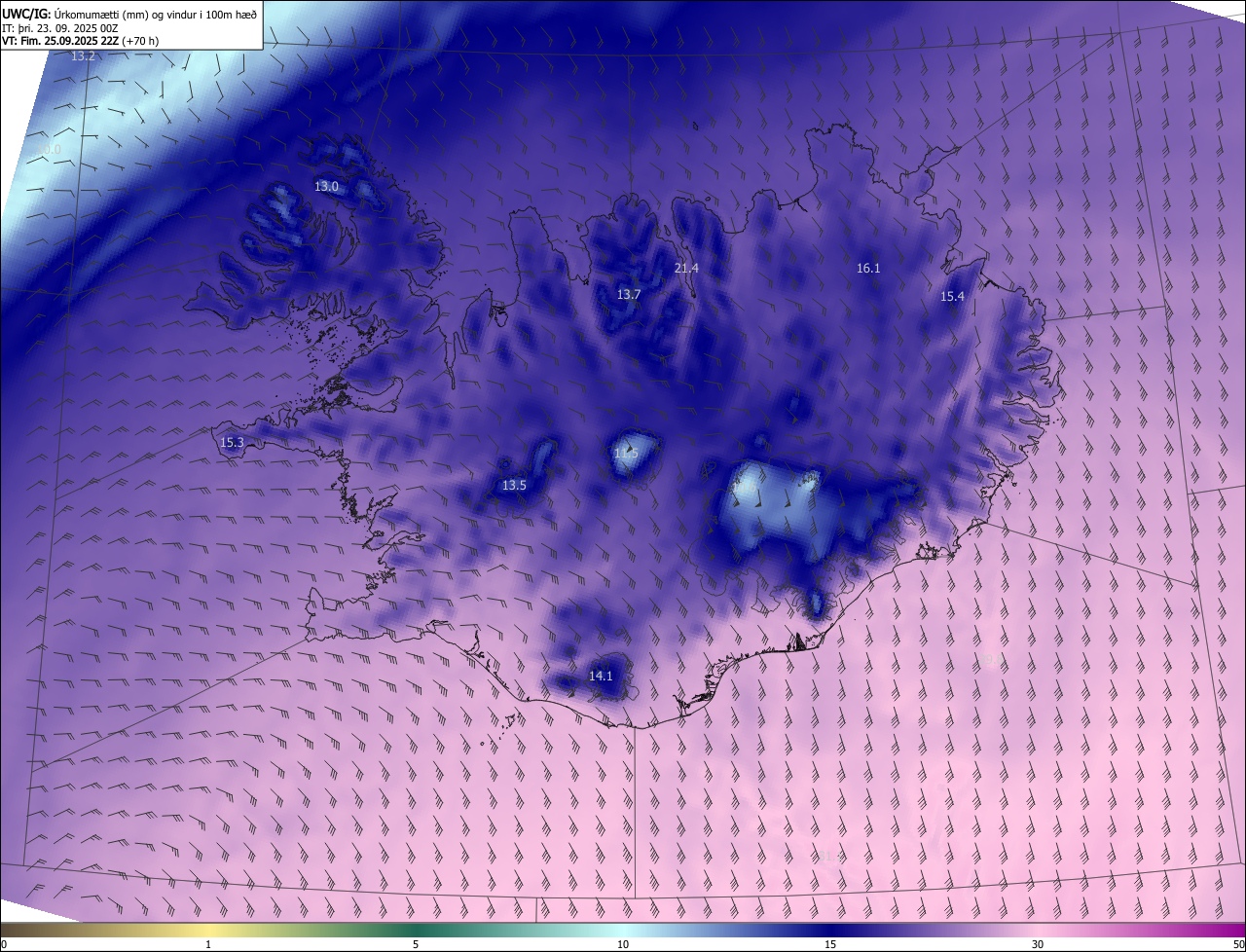Click the 13.0 value over the Westfjords
1246x952 pixels.
pos(326,186)
